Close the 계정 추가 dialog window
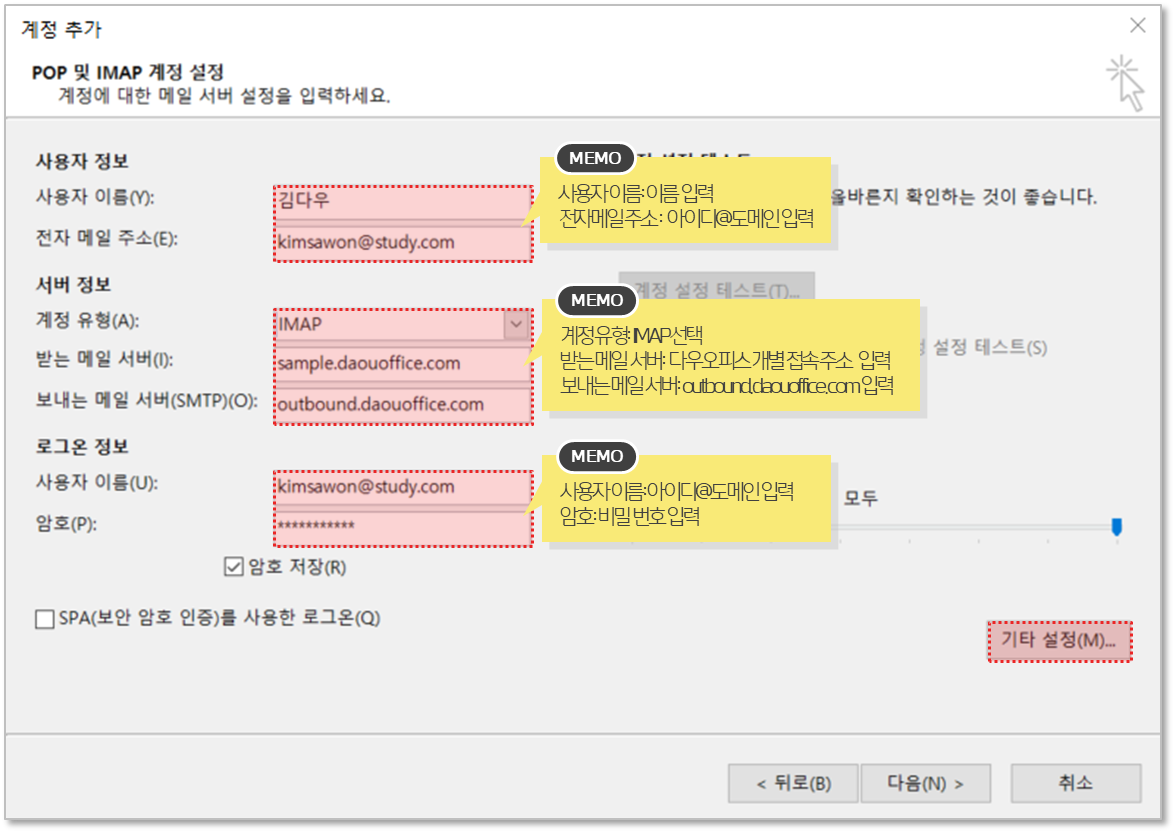Screen dimensions: 1175x833 (1136, 27)
